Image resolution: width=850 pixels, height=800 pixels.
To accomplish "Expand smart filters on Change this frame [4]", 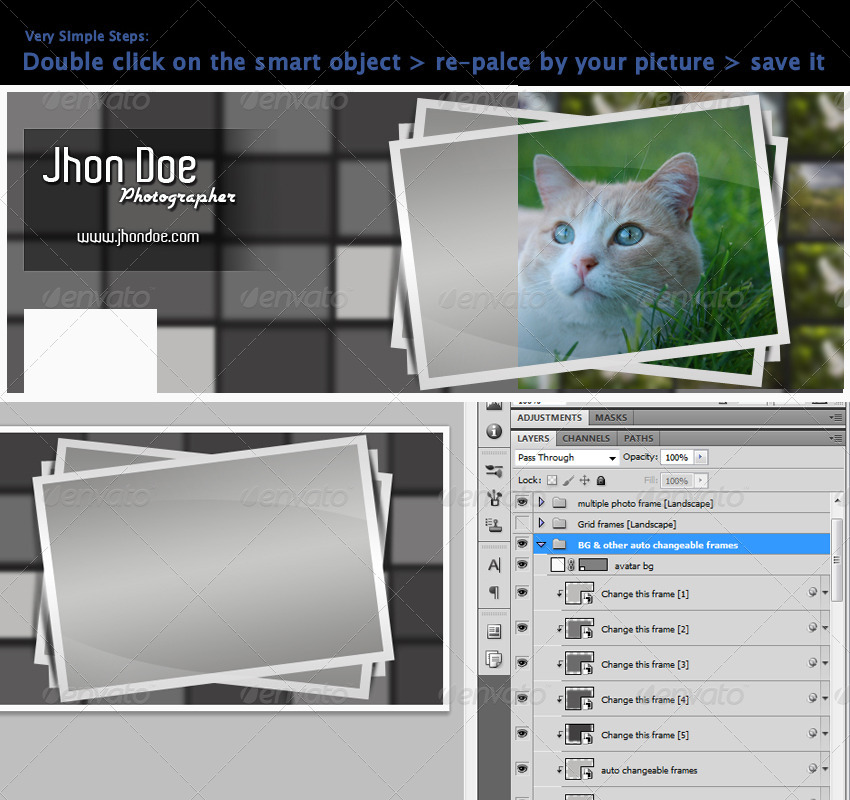I will pos(825,699).
